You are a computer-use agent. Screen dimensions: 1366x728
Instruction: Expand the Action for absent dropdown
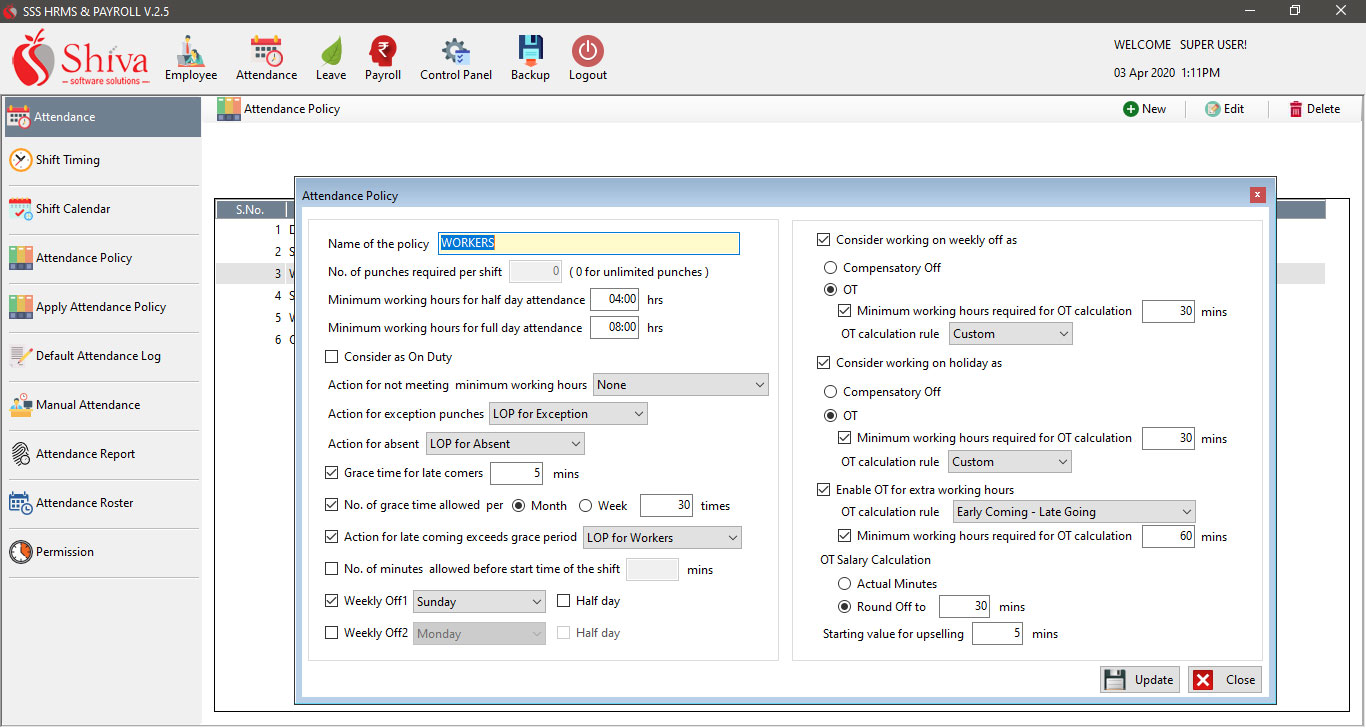tap(505, 444)
